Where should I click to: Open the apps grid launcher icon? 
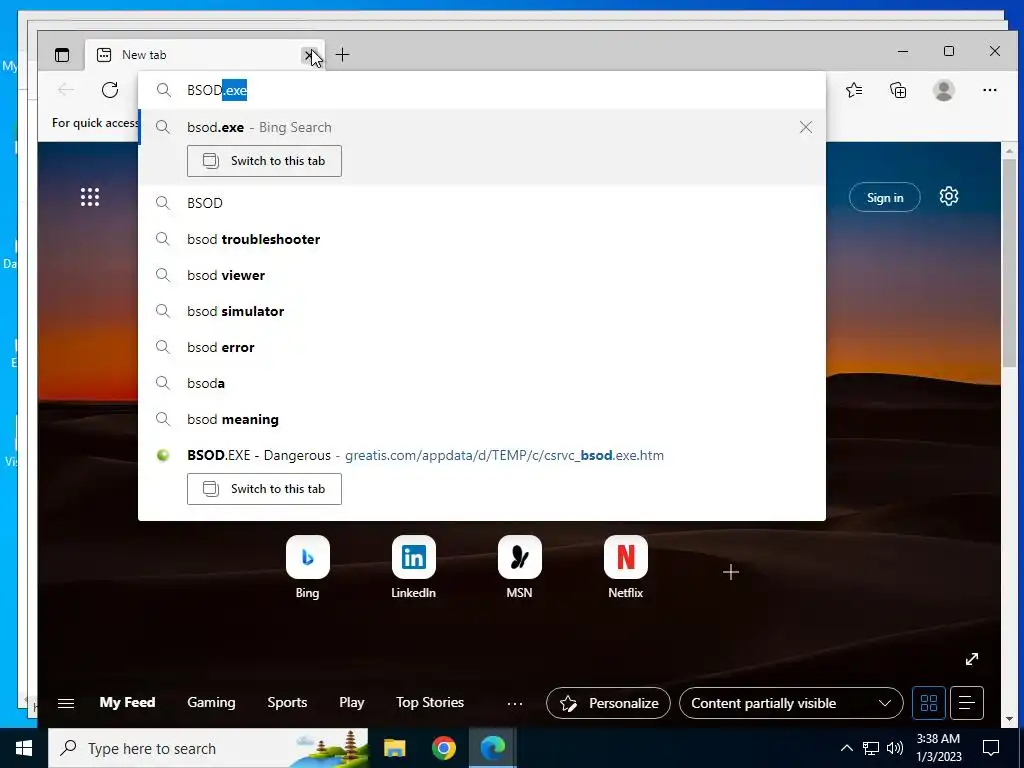90,197
